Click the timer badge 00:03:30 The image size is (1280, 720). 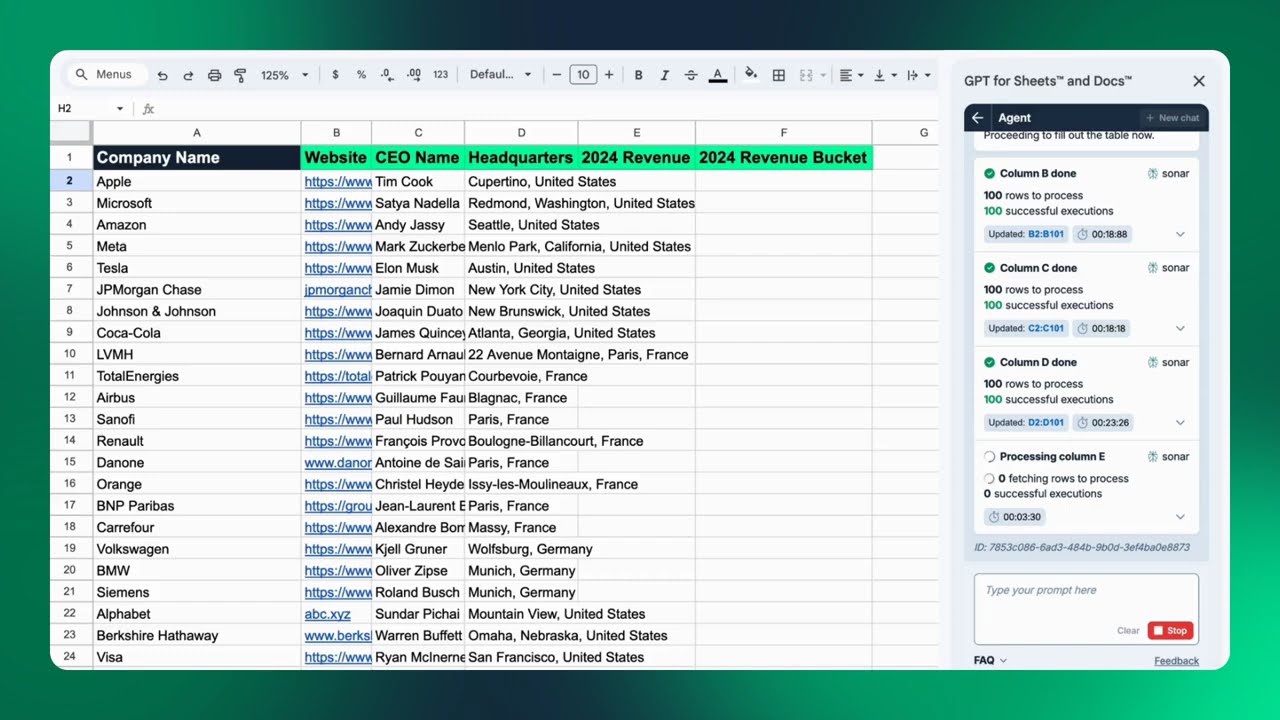(x=1015, y=517)
